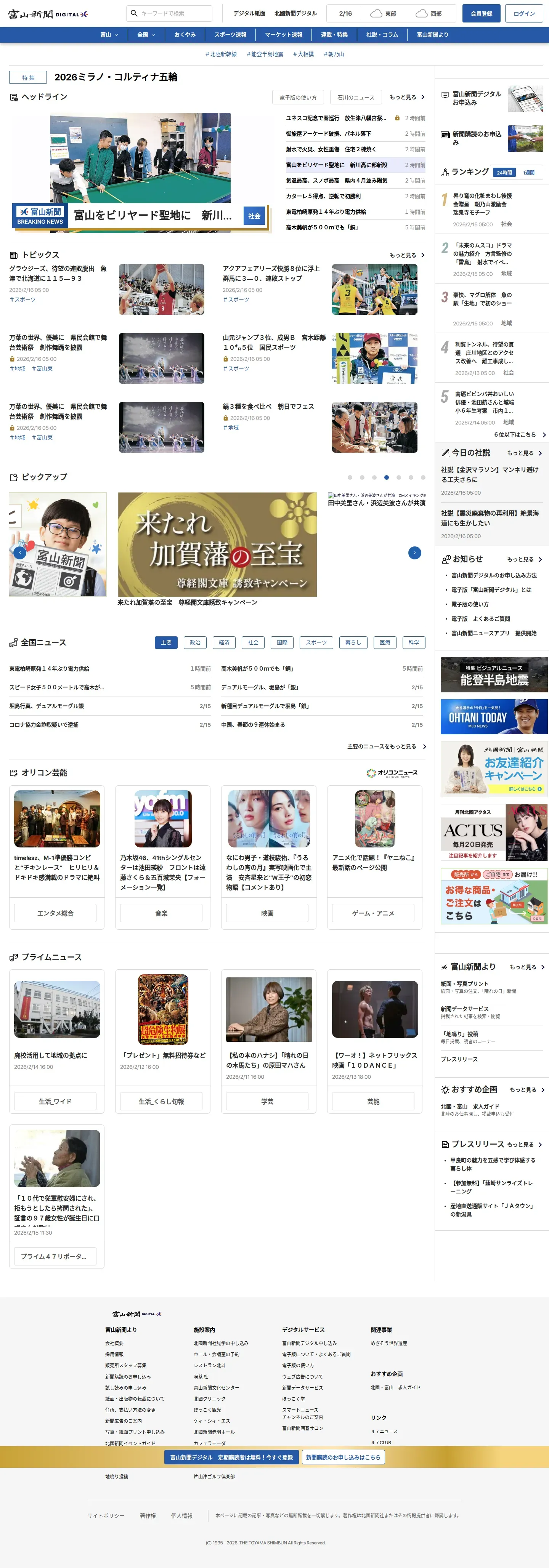Expand the 富山 navigation dropdown
Viewport: 549px width, 1568px height.
click(x=109, y=35)
